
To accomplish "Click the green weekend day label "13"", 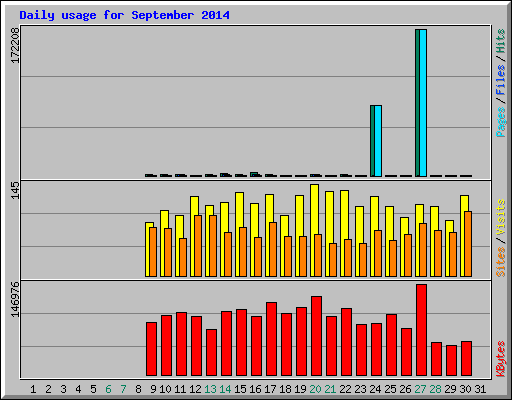I will coord(210,389).
